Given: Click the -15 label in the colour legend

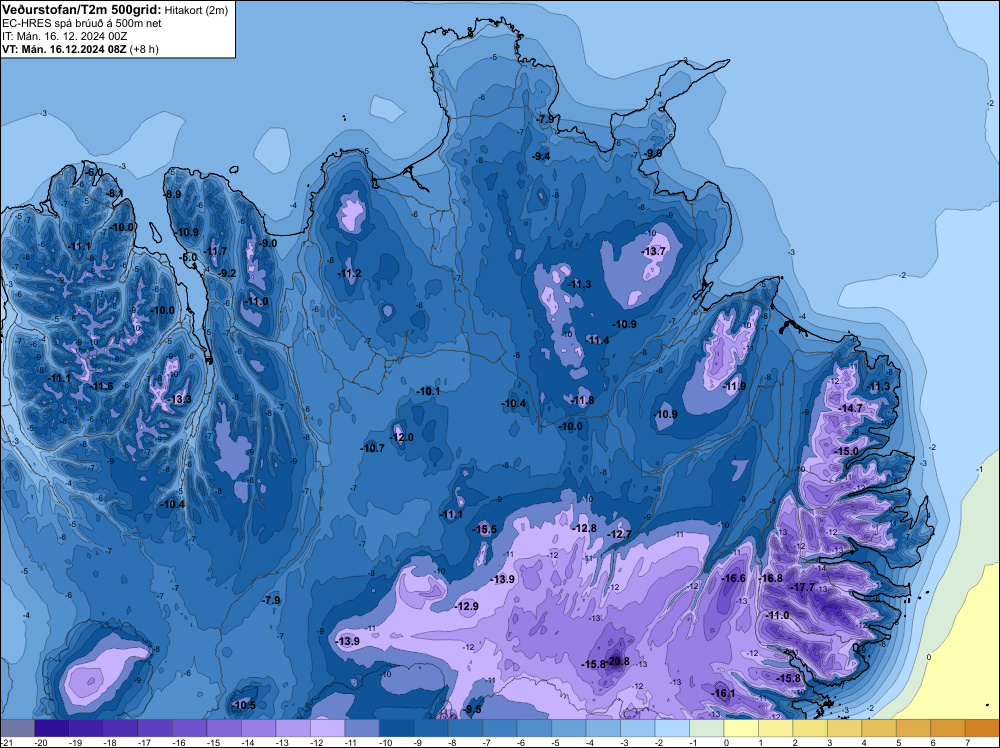Looking at the screenshot, I should (213, 742).
